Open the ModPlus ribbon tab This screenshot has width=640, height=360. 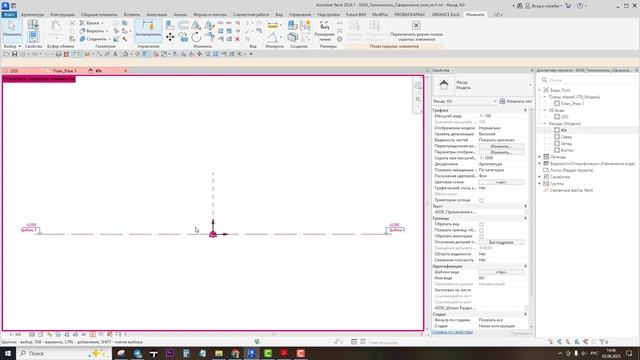point(380,14)
